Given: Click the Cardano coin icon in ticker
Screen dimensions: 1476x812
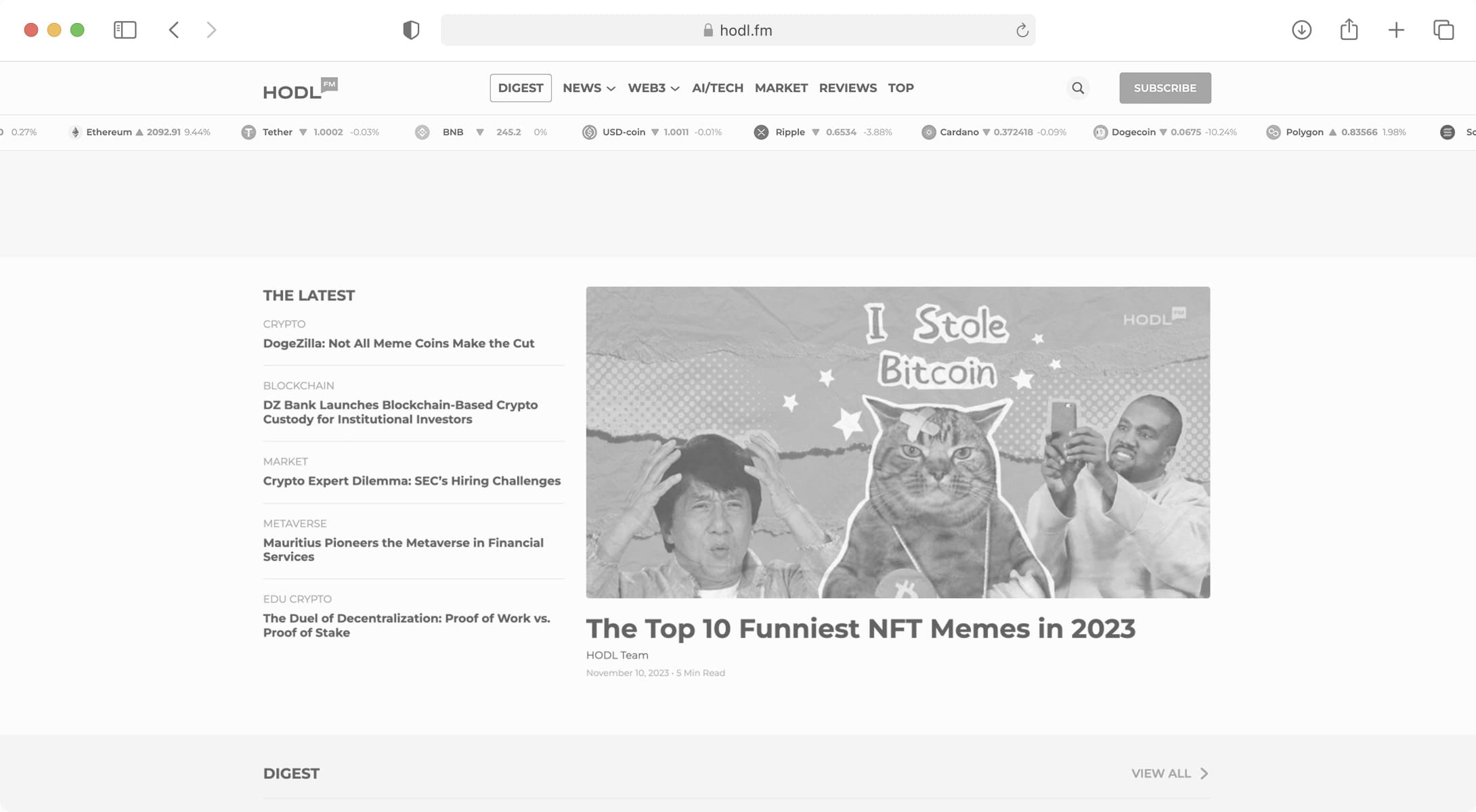Looking at the screenshot, I should [928, 132].
